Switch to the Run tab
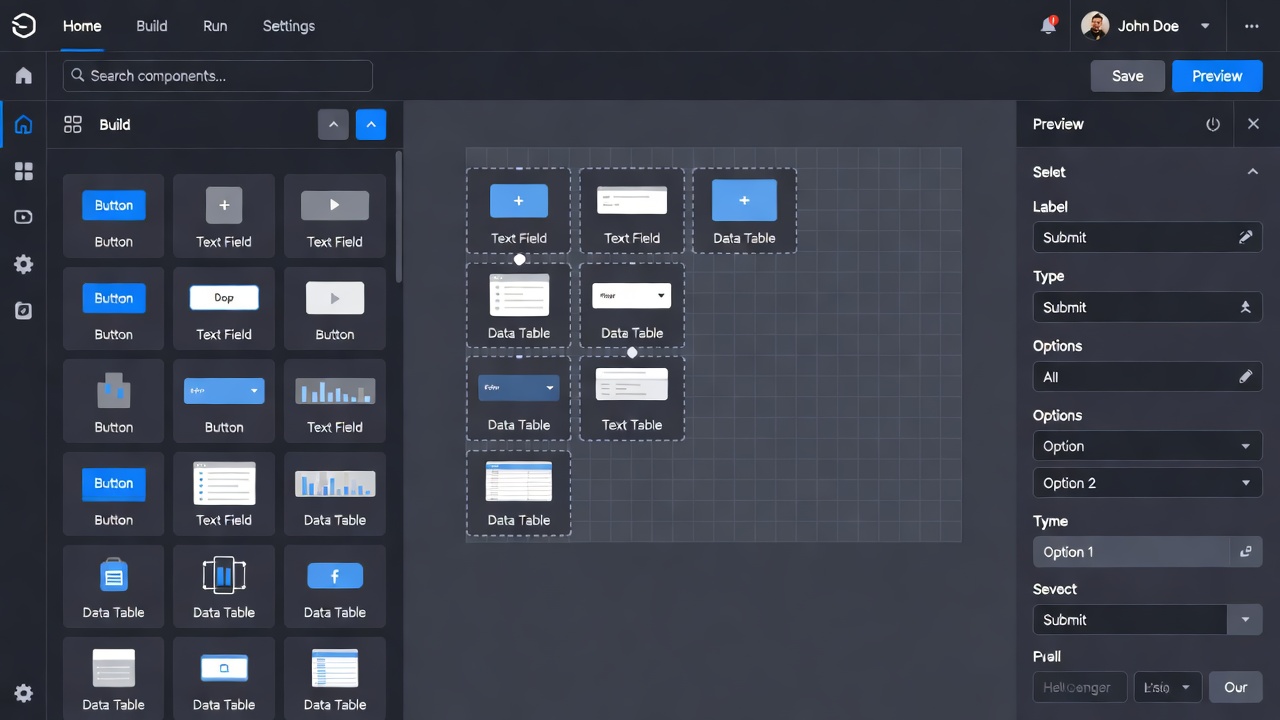Viewport: 1280px width, 720px height. click(x=215, y=26)
